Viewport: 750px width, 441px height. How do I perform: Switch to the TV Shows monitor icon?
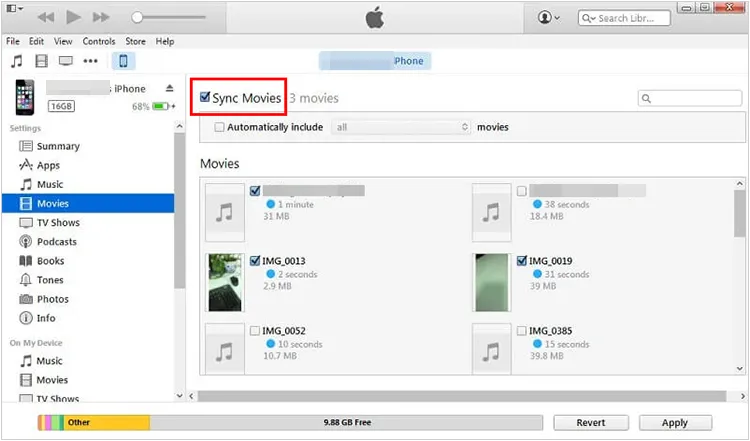[x=66, y=61]
